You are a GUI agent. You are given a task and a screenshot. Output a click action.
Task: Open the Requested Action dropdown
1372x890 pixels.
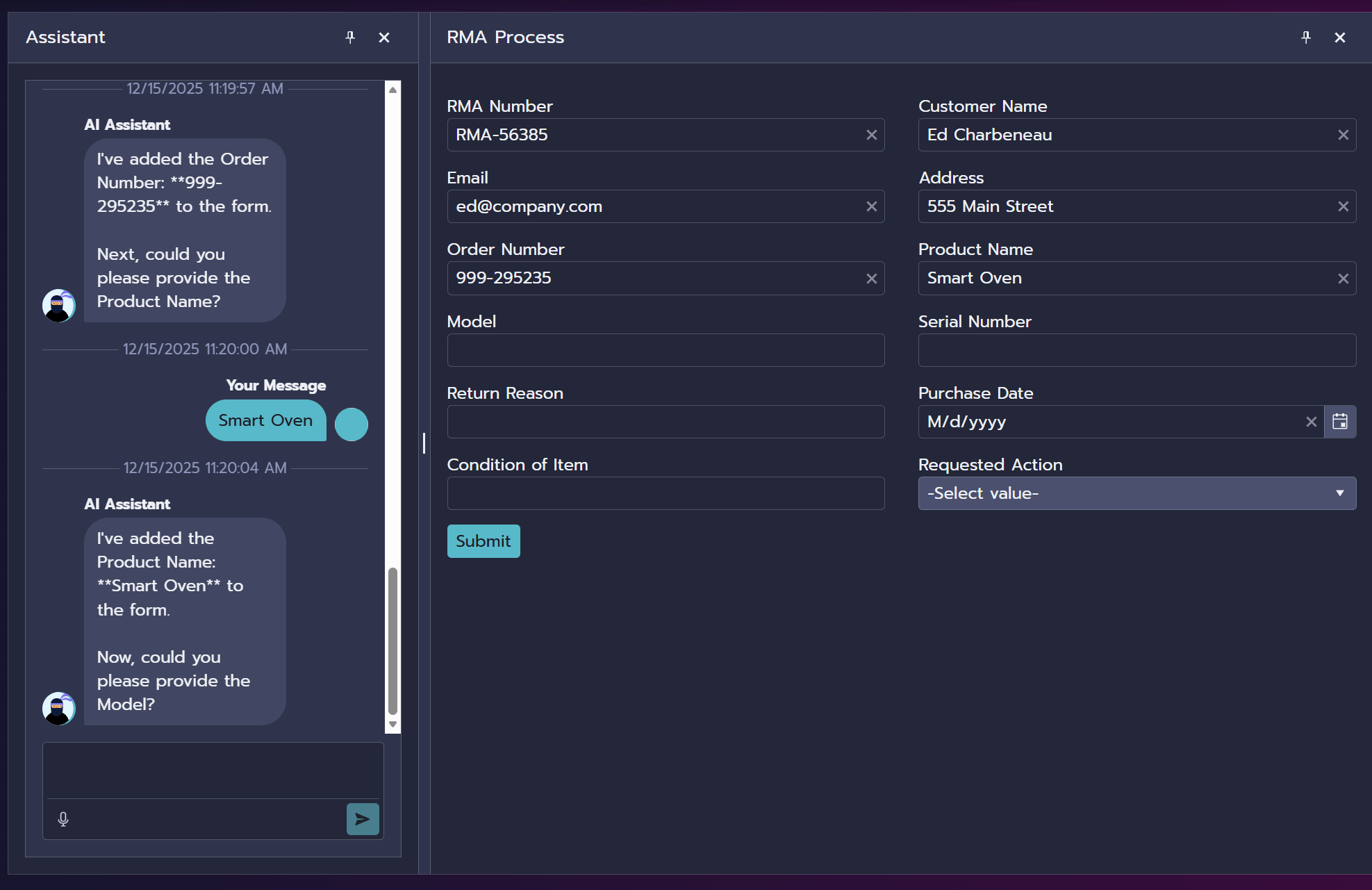coord(1340,493)
